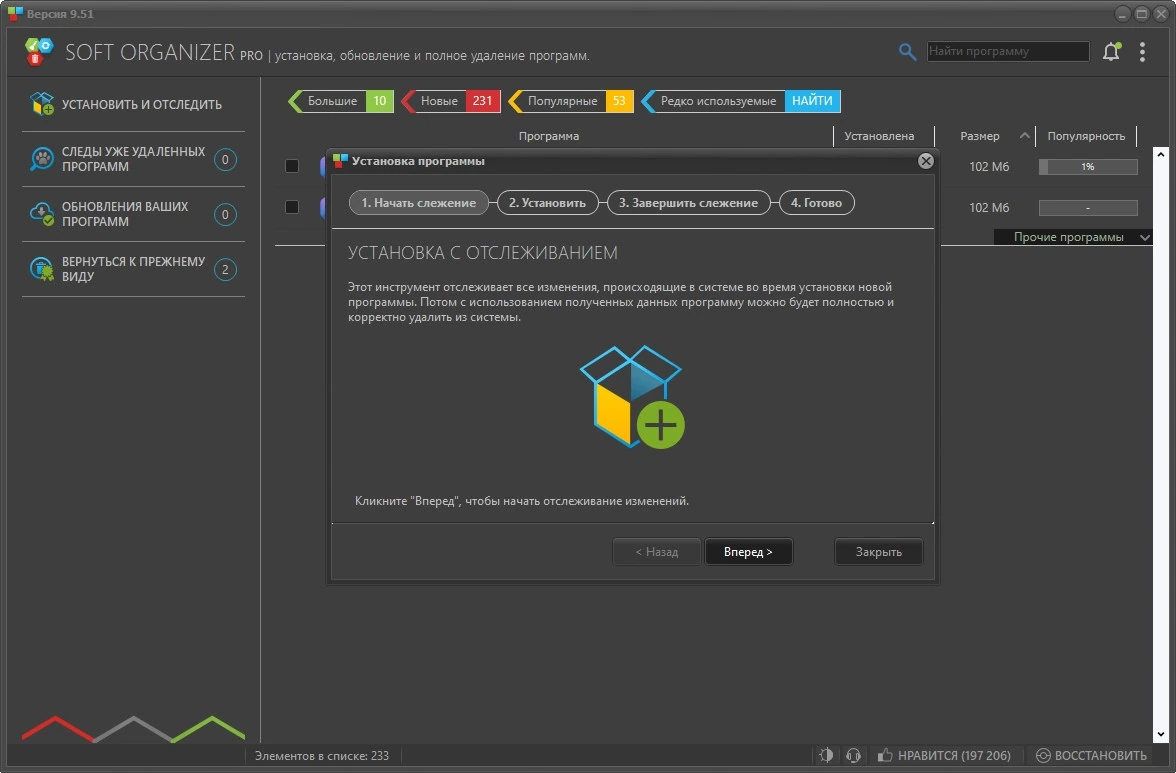Click the blue НАЙТИ button
The height and width of the screenshot is (773, 1176).
click(812, 100)
